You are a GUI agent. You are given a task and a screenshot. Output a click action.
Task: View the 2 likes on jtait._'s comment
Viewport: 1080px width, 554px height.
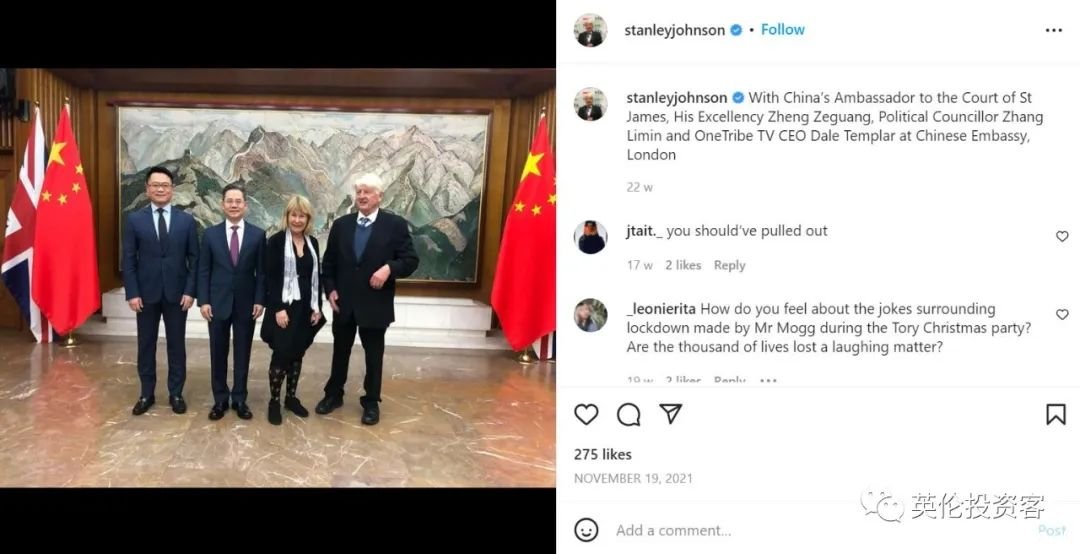coord(683,265)
